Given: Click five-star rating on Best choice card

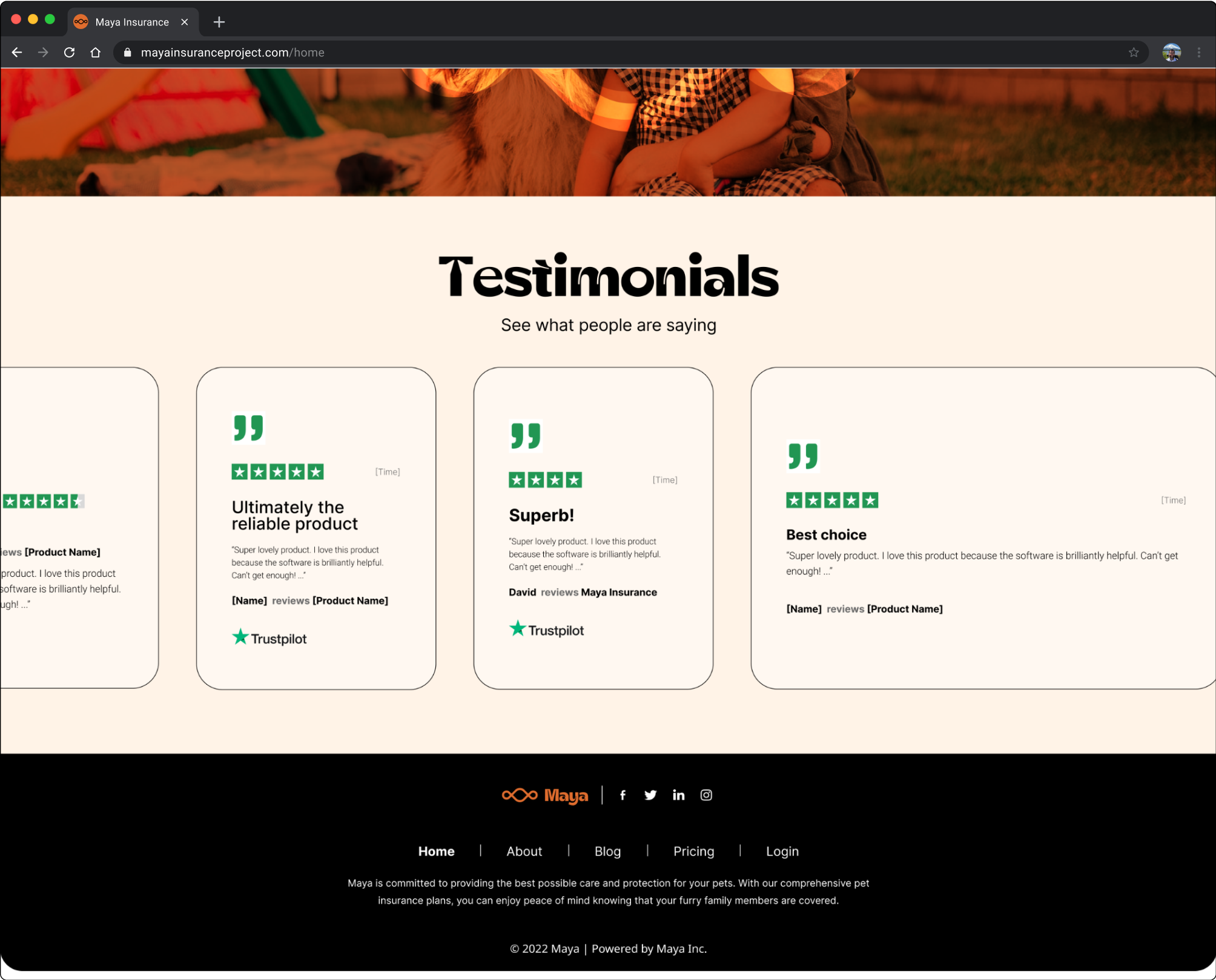Looking at the screenshot, I should pos(832,500).
